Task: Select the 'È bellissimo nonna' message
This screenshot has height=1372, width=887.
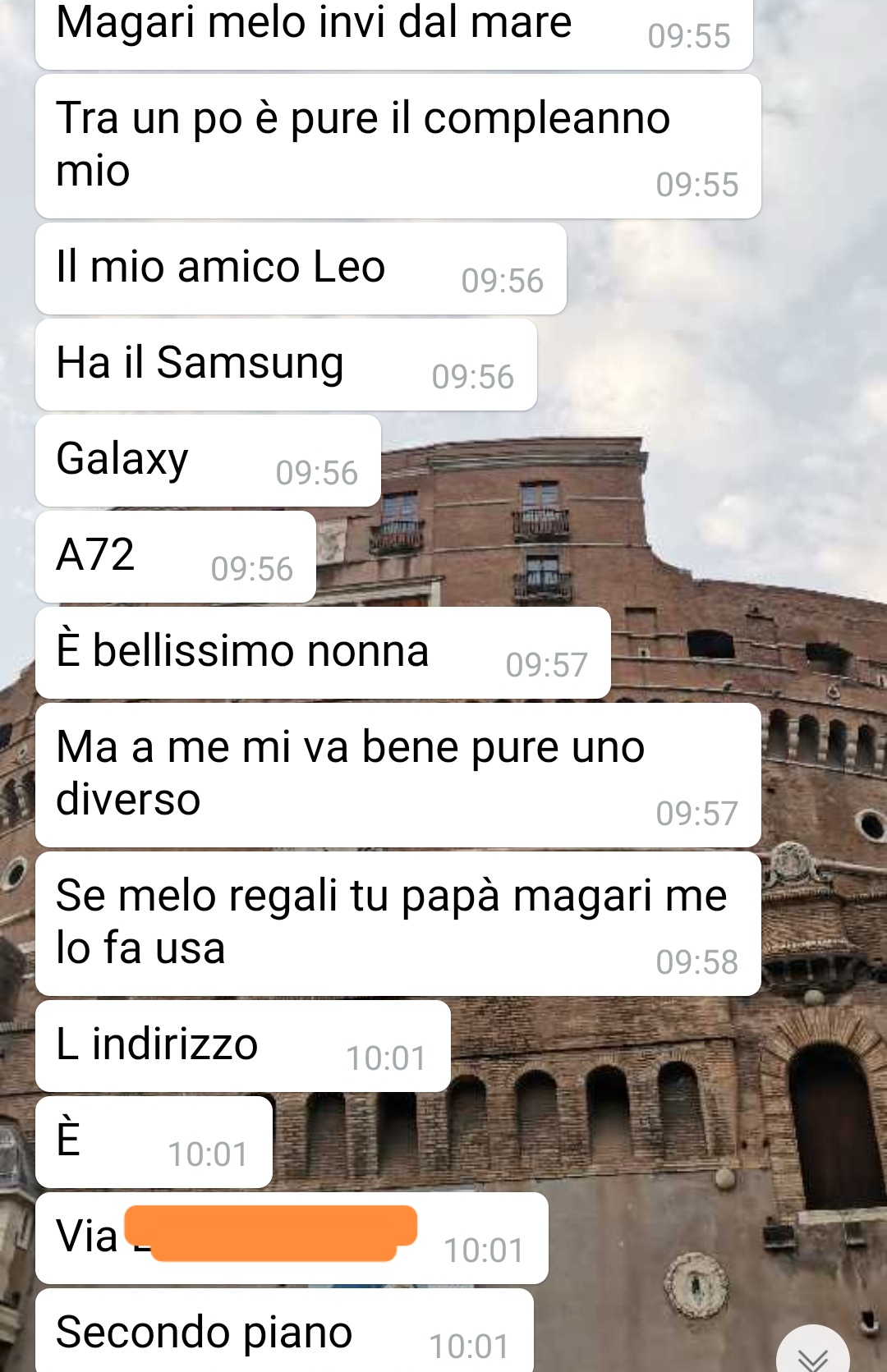Action: pyautogui.click(x=323, y=653)
